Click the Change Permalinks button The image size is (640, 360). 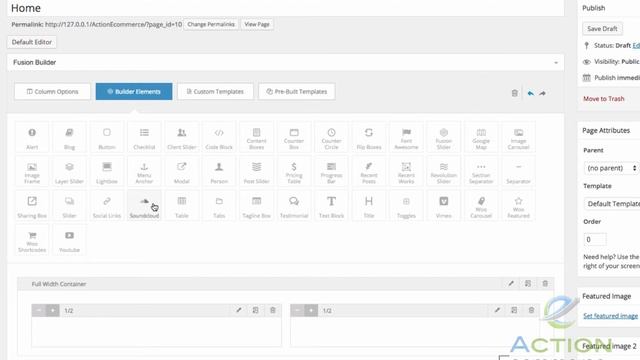tap(211, 24)
